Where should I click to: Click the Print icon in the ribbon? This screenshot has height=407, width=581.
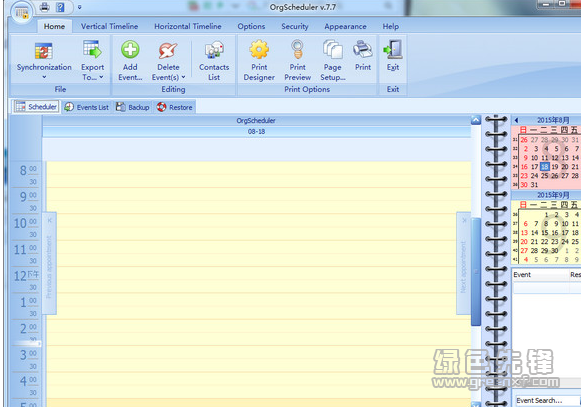363,49
